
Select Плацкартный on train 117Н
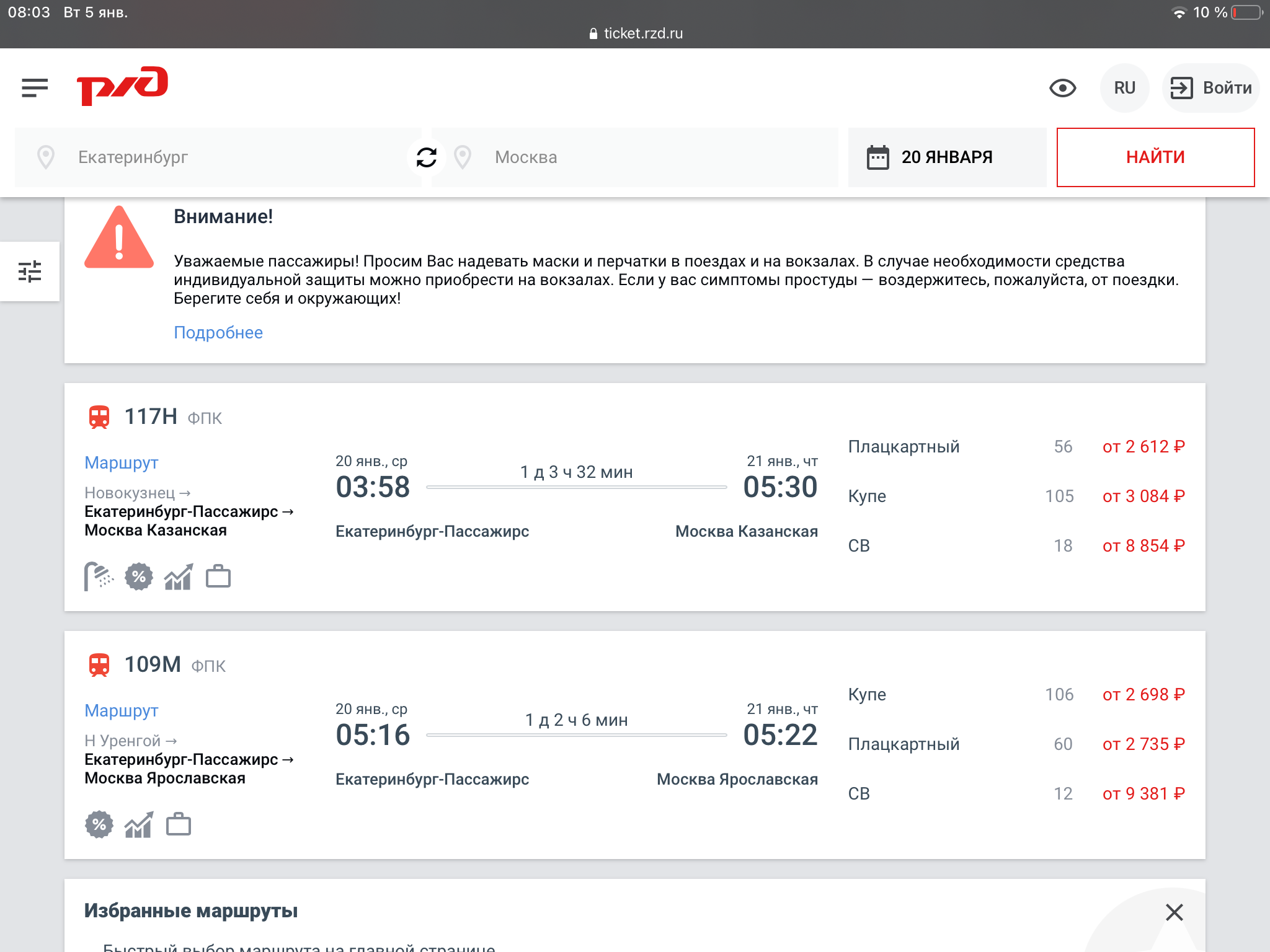904,447
